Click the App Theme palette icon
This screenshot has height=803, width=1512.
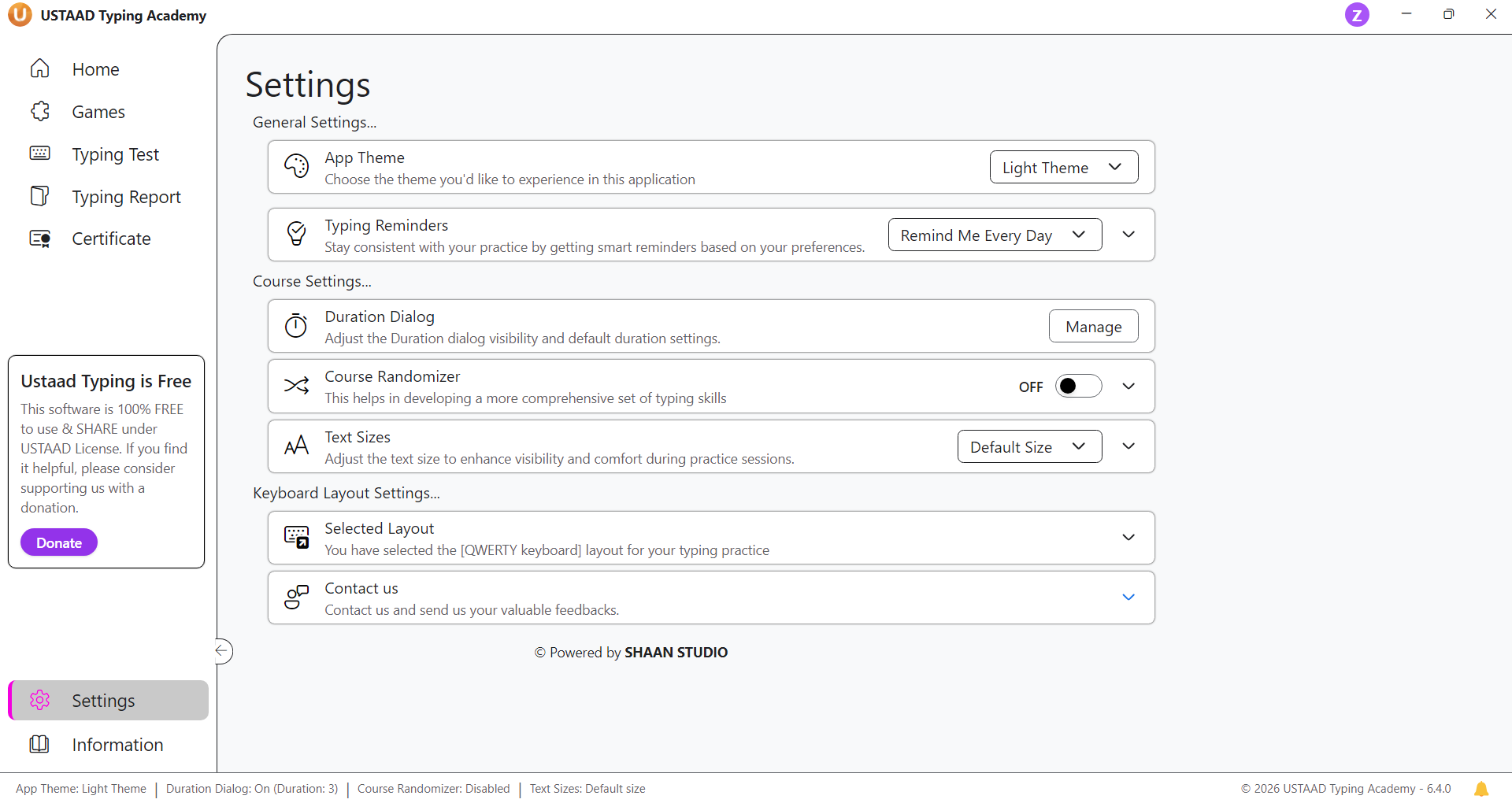296,167
